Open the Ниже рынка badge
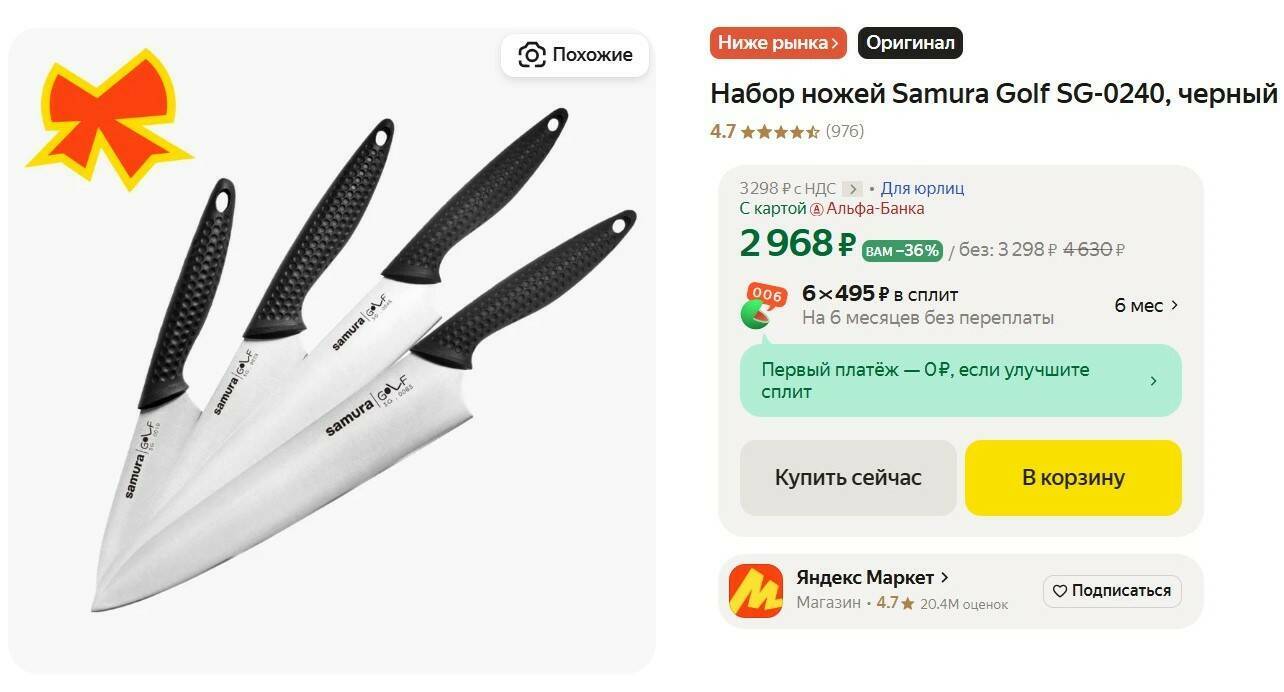 (778, 43)
